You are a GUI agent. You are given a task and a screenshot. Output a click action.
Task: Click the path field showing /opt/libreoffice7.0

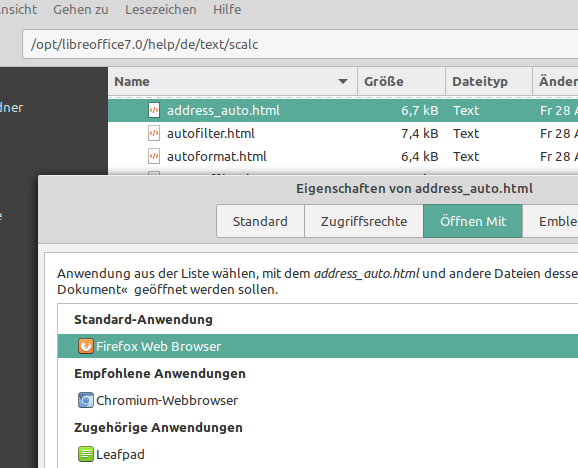[x=300, y=44]
